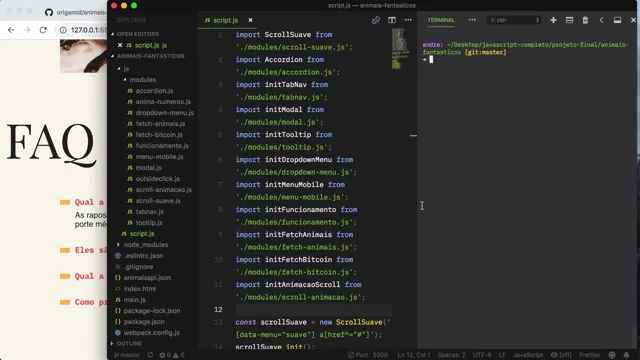640x360 pixels.
Task: Select script.js under js folder
Action: [x=138, y=234]
